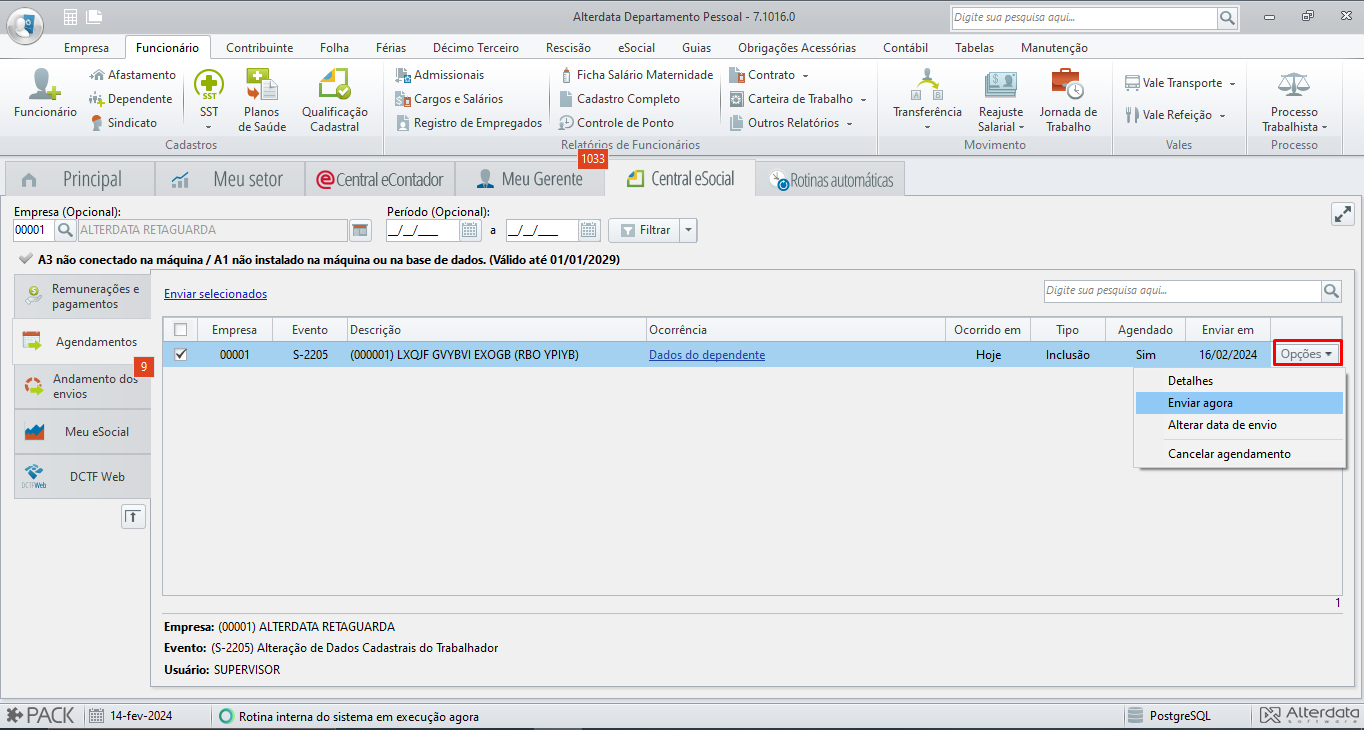Screen dimensions: 1364x730
Task: Choose Cancelar agendamento menu entry
Action: [x=1240, y=454]
